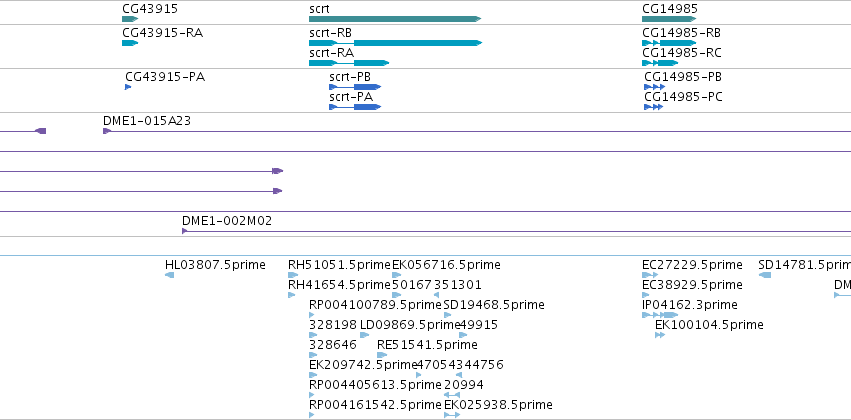Select the CG43915-RA transcript arrow
Image resolution: width=851 pixels, height=420 pixels.
[130, 43]
